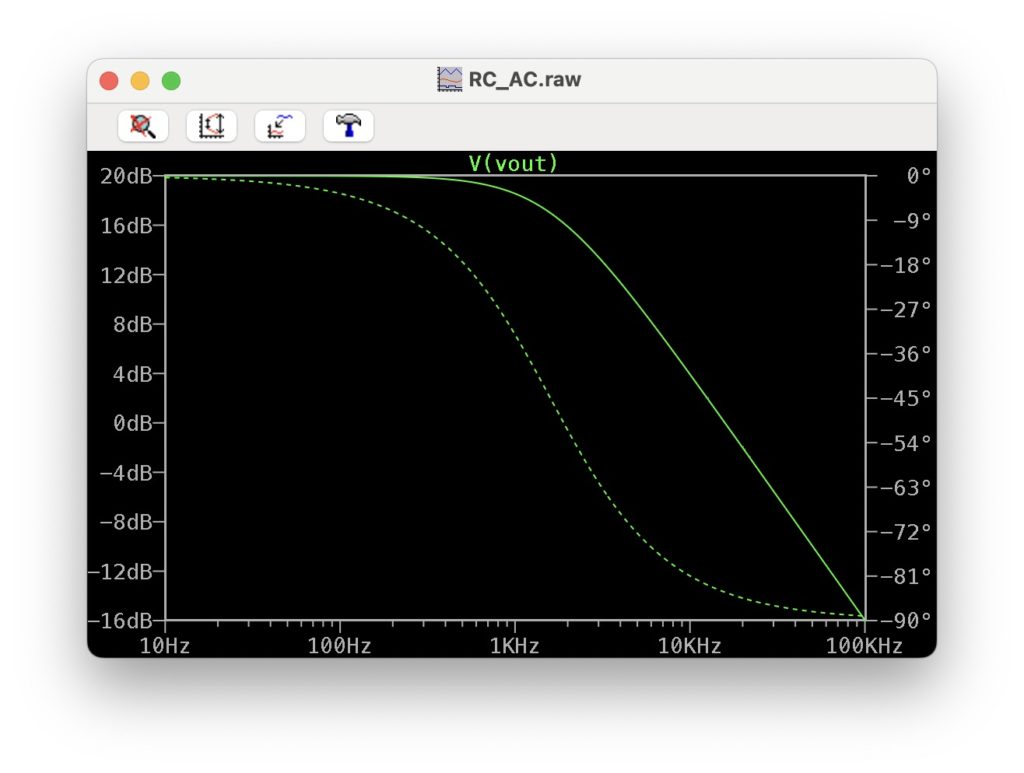Maximize the window with the green button
This screenshot has width=1024, height=773.
tap(171, 81)
